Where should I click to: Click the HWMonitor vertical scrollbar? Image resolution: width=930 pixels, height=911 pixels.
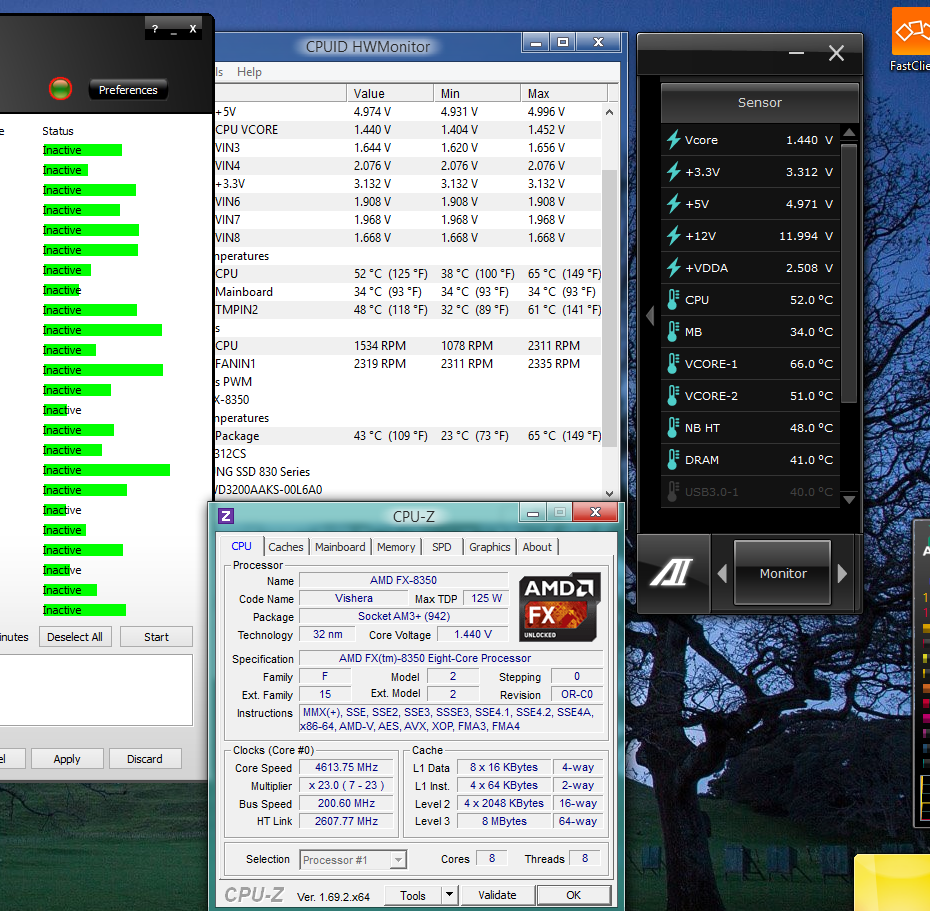pyautogui.click(x=609, y=300)
